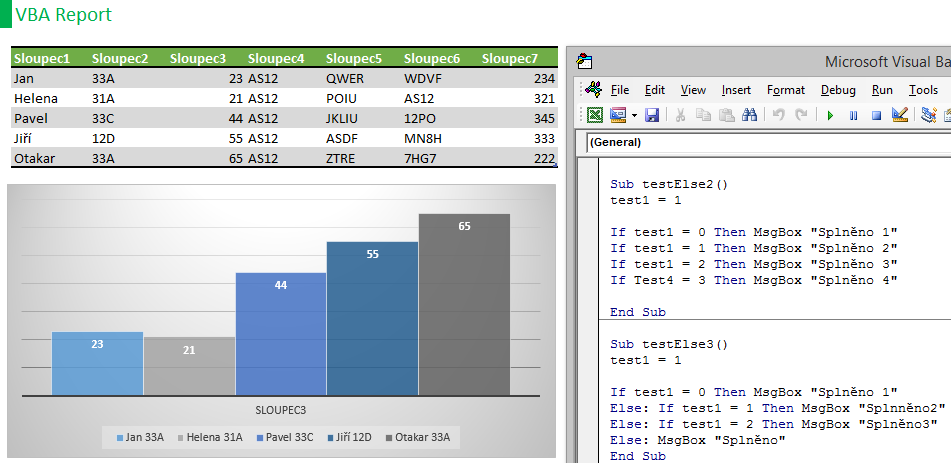Screen dimensions: 951x463
Task: Open the View menu
Action: click(x=693, y=90)
